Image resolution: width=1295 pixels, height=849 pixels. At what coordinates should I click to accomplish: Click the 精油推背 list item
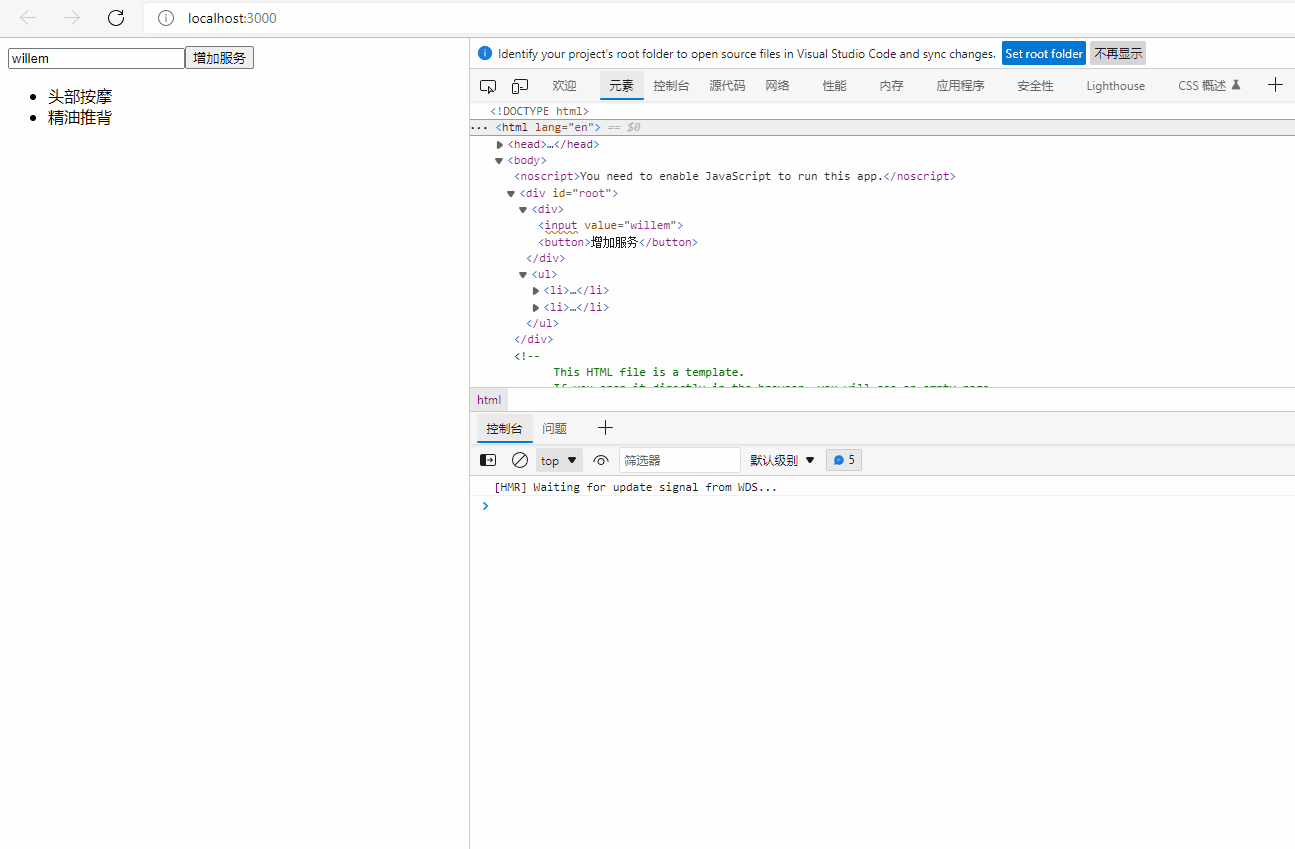(80, 118)
